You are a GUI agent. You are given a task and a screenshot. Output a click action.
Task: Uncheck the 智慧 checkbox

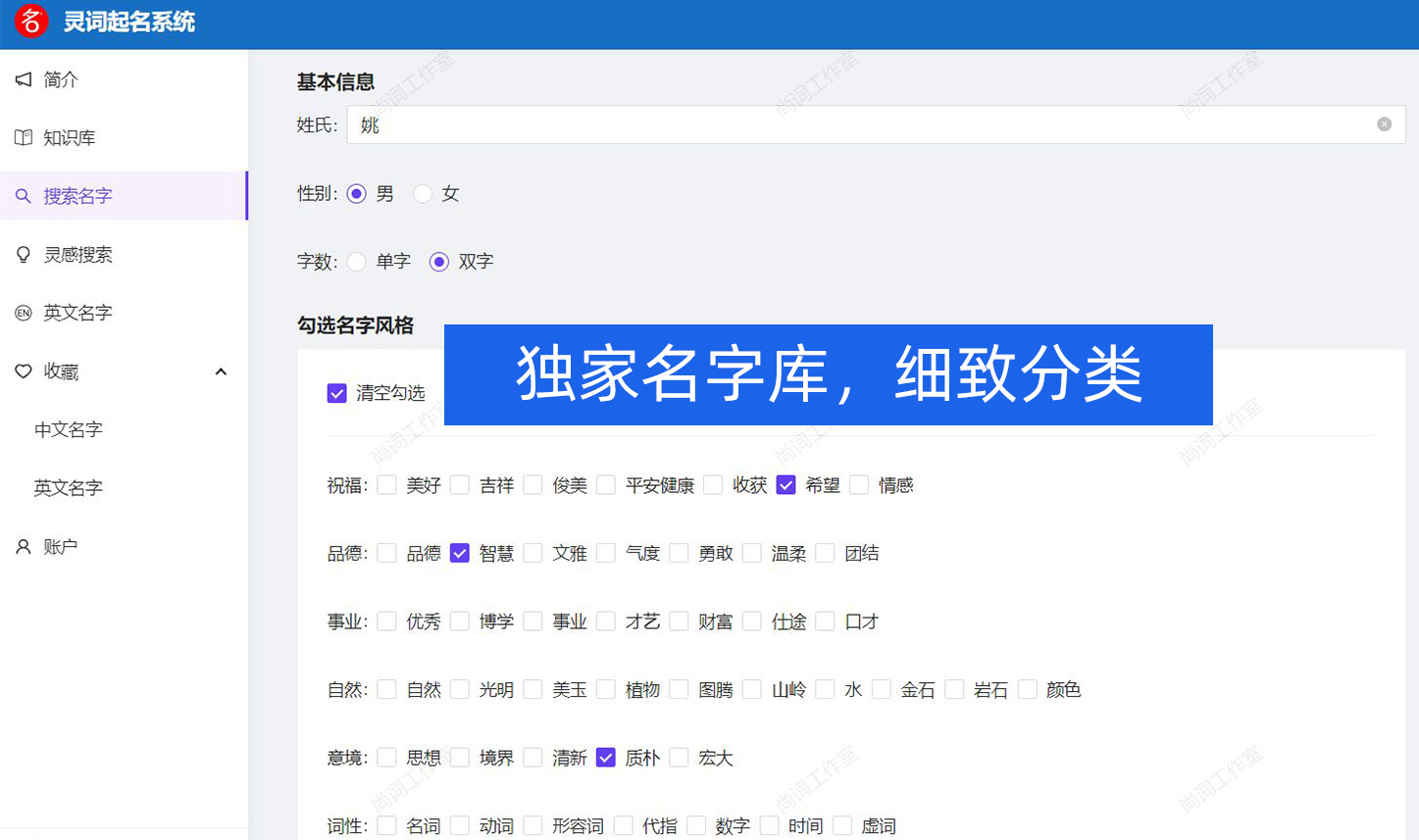point(460,554)
